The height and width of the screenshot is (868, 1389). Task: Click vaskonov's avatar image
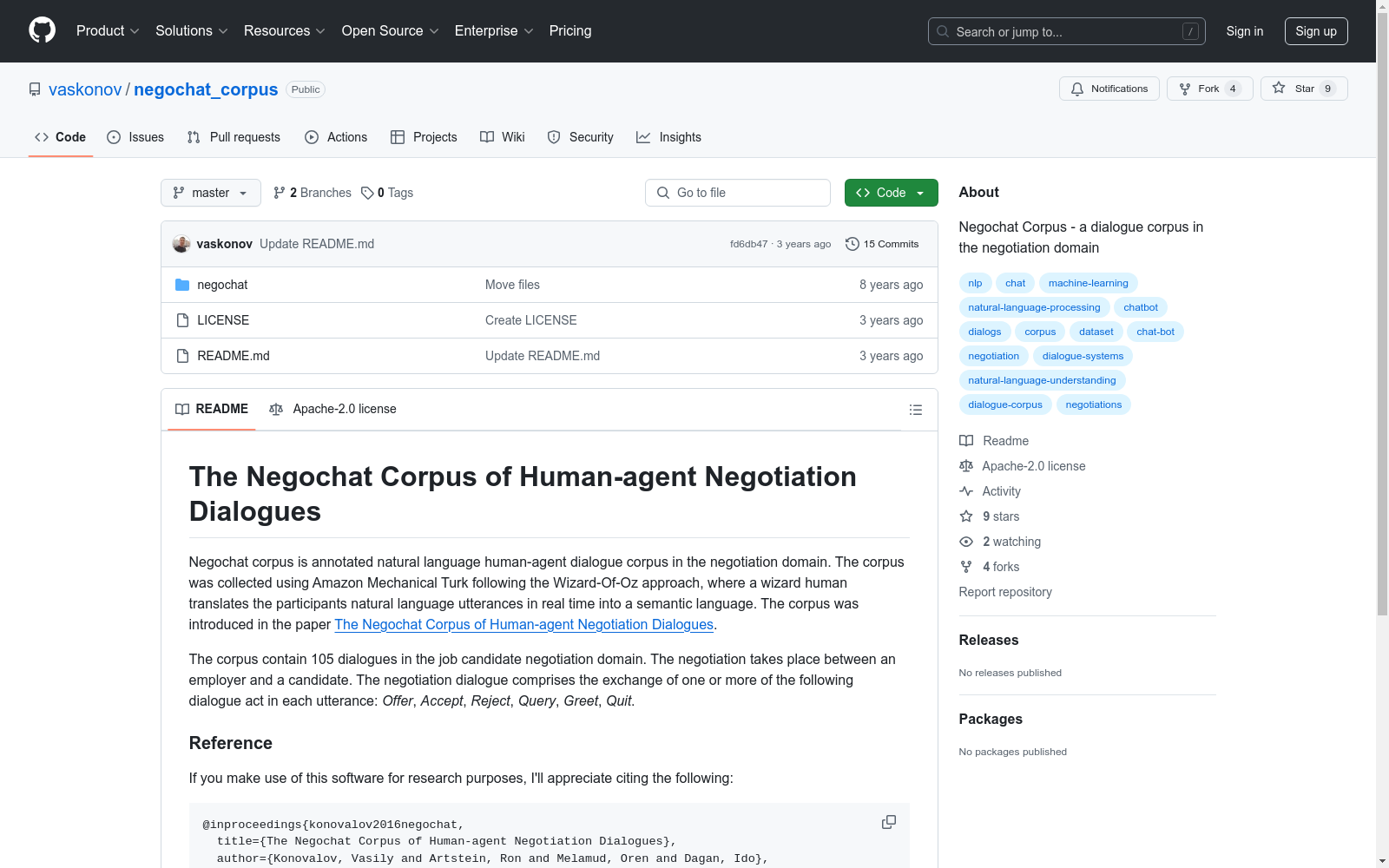click(181, 244)
